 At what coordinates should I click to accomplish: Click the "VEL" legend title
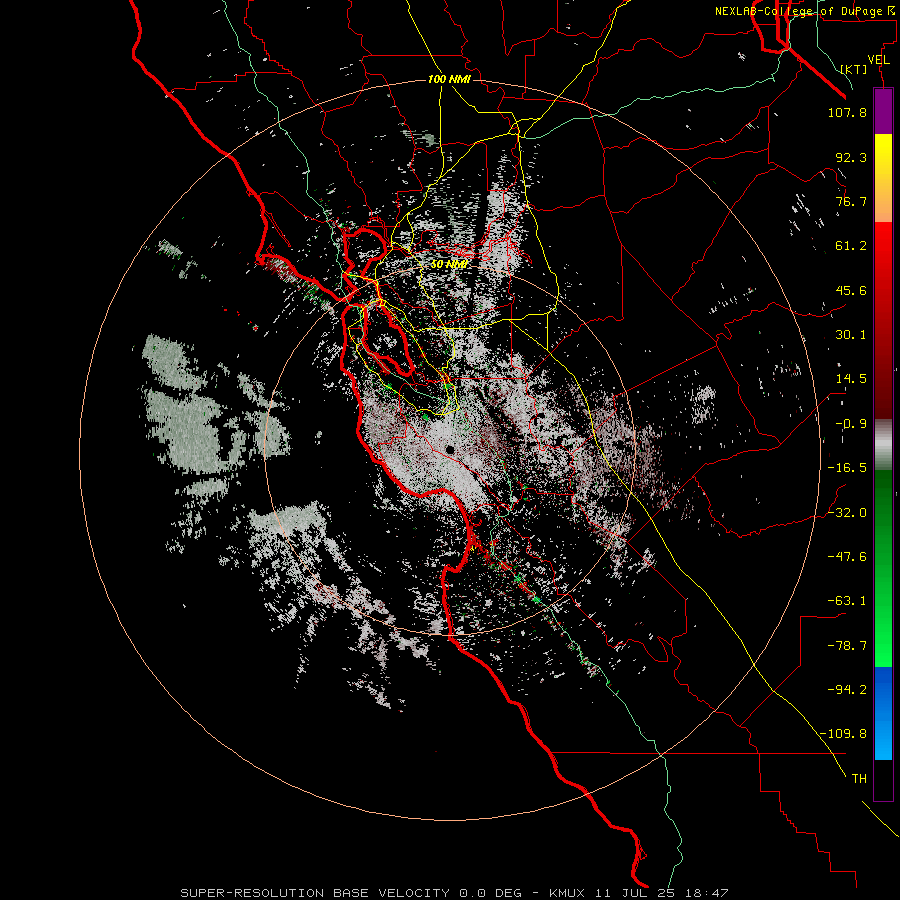point(879,60)
